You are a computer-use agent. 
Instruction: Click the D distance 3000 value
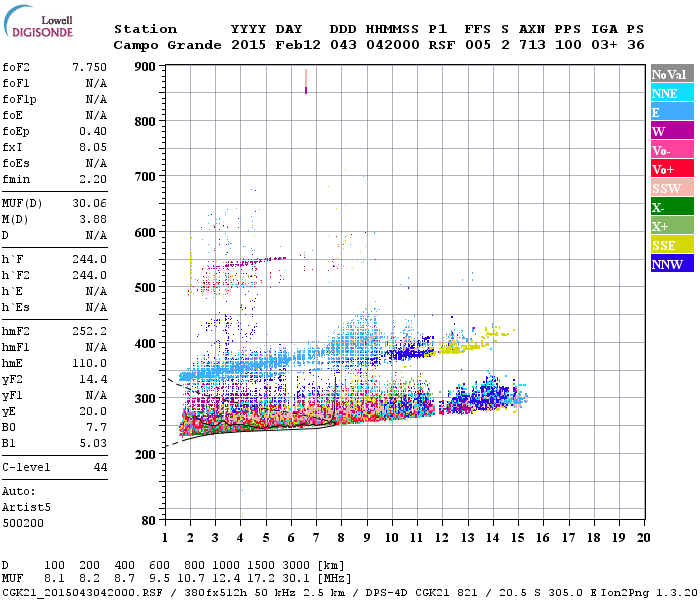click(x=296, y=565)
